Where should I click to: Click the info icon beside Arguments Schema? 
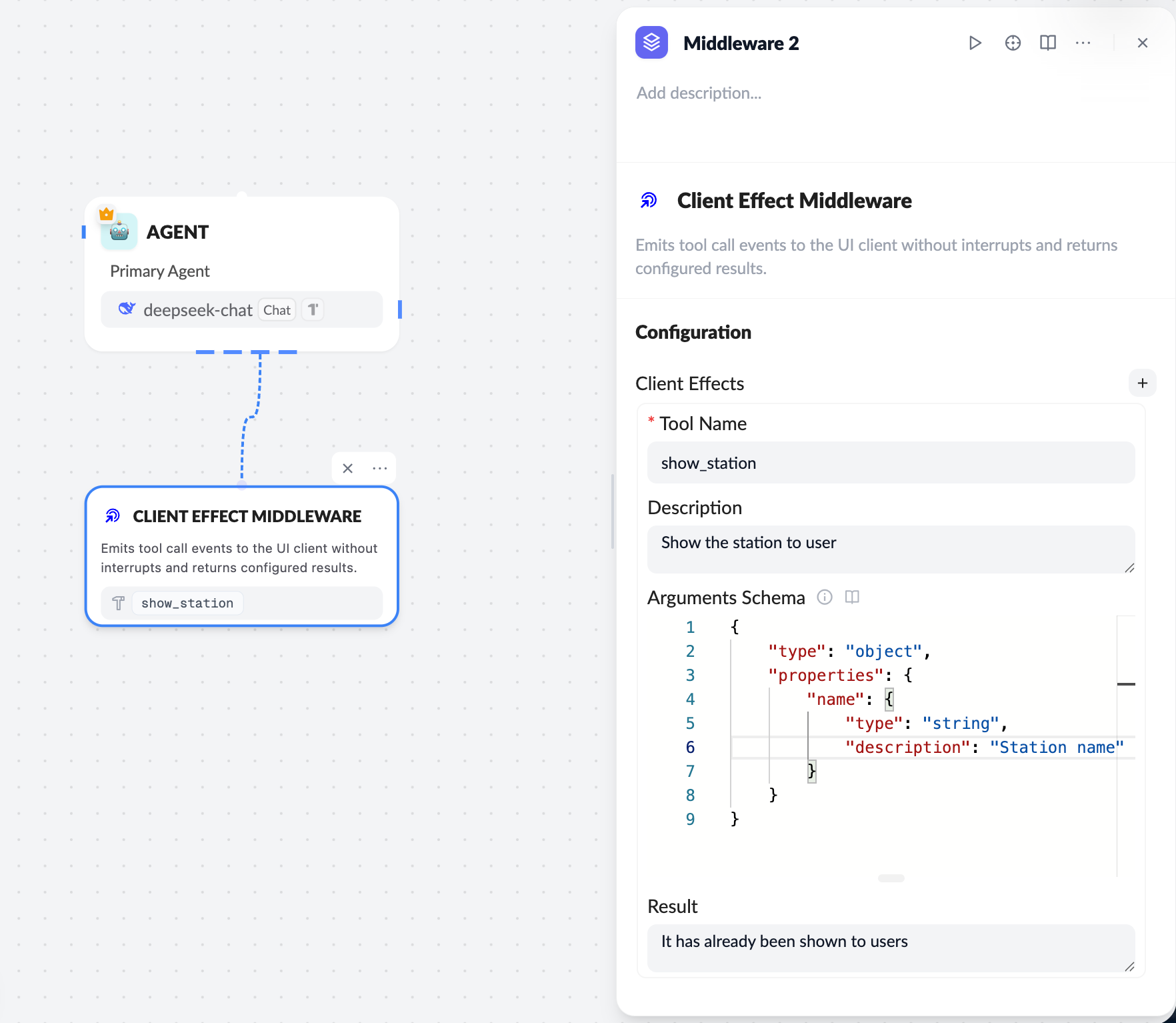tap(824, 598)
